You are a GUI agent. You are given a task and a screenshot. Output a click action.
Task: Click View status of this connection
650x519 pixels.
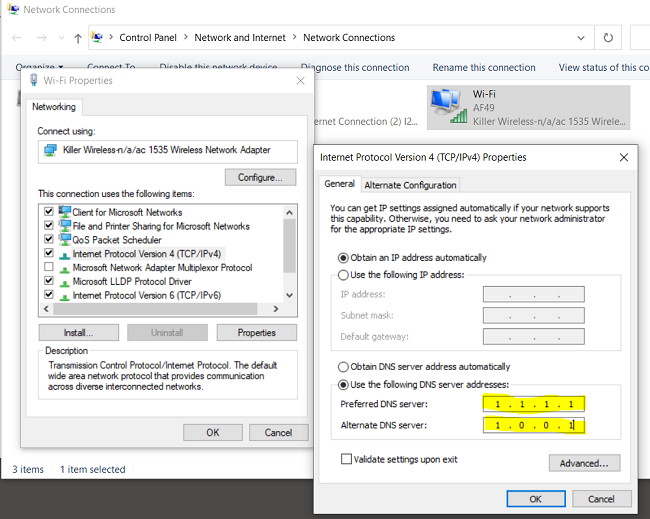(604, 68)
